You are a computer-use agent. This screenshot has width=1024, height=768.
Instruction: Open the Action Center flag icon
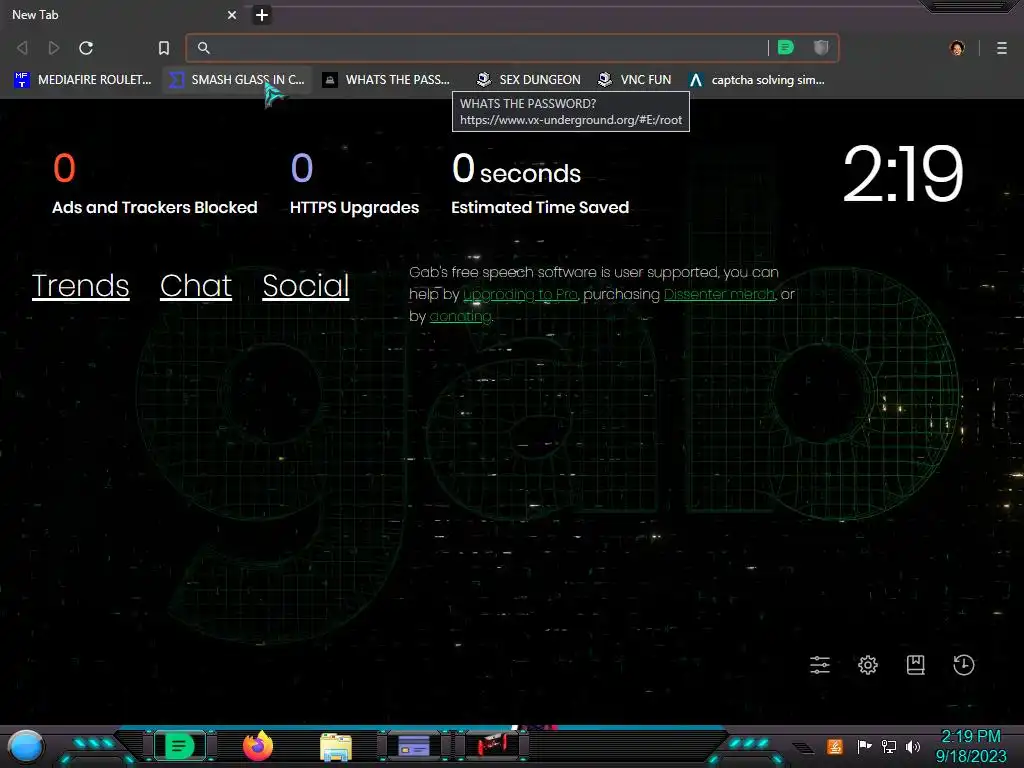point(864,746)
